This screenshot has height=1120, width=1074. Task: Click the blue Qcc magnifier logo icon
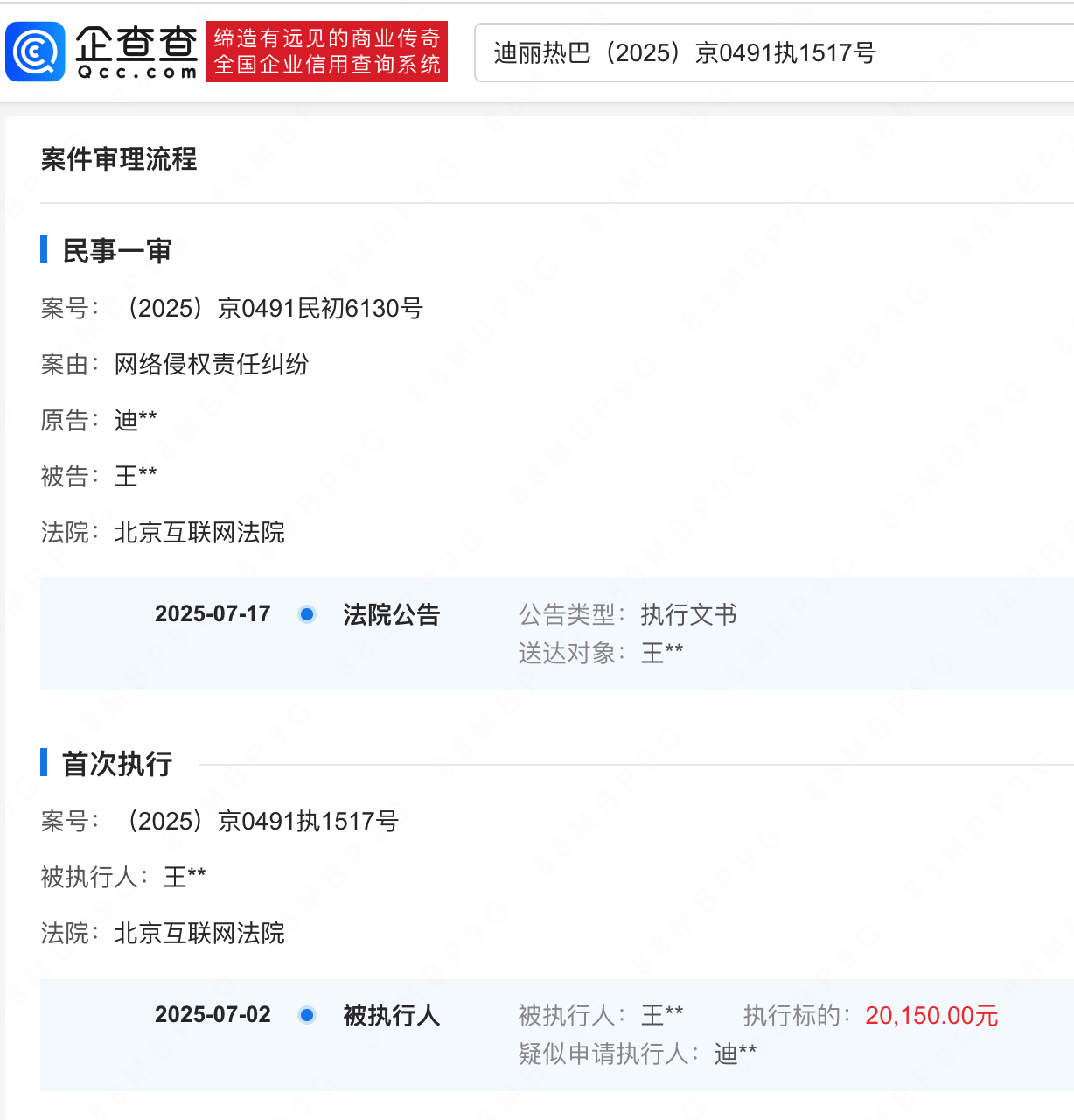coord(36,52)
